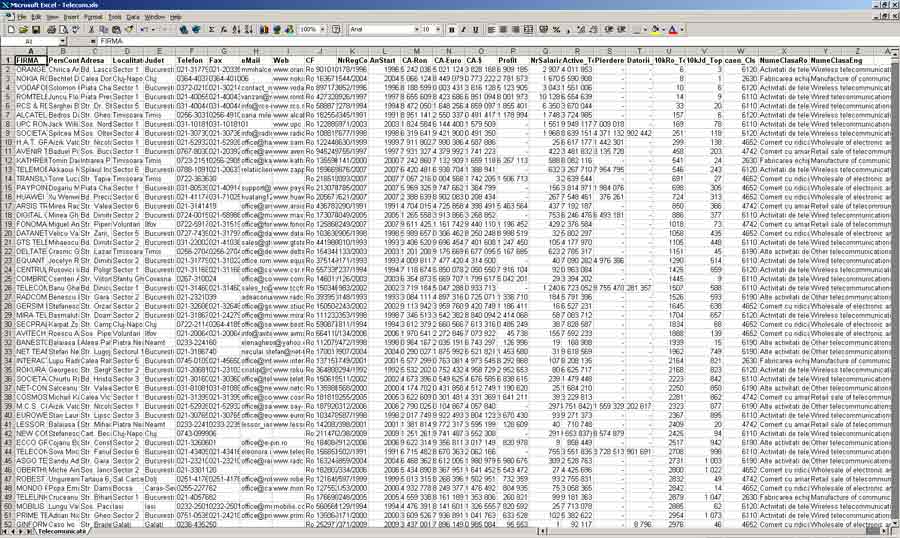Pick the yellow Fill Color button
Screen dimensions: 900x538
point(655,30)
